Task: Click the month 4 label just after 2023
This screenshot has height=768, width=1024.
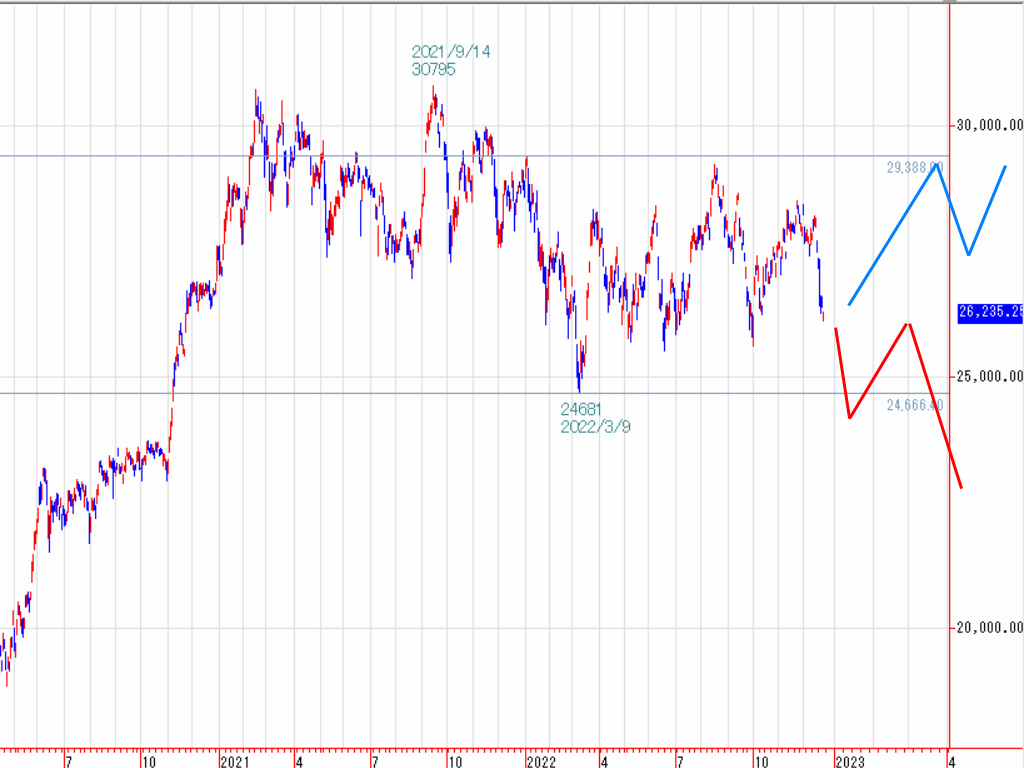Action: click(953, 761)
